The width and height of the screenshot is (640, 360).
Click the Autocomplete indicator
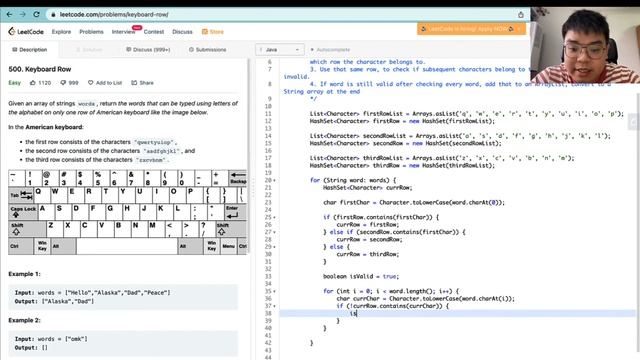pyautogui.click(x=330, y=50)
